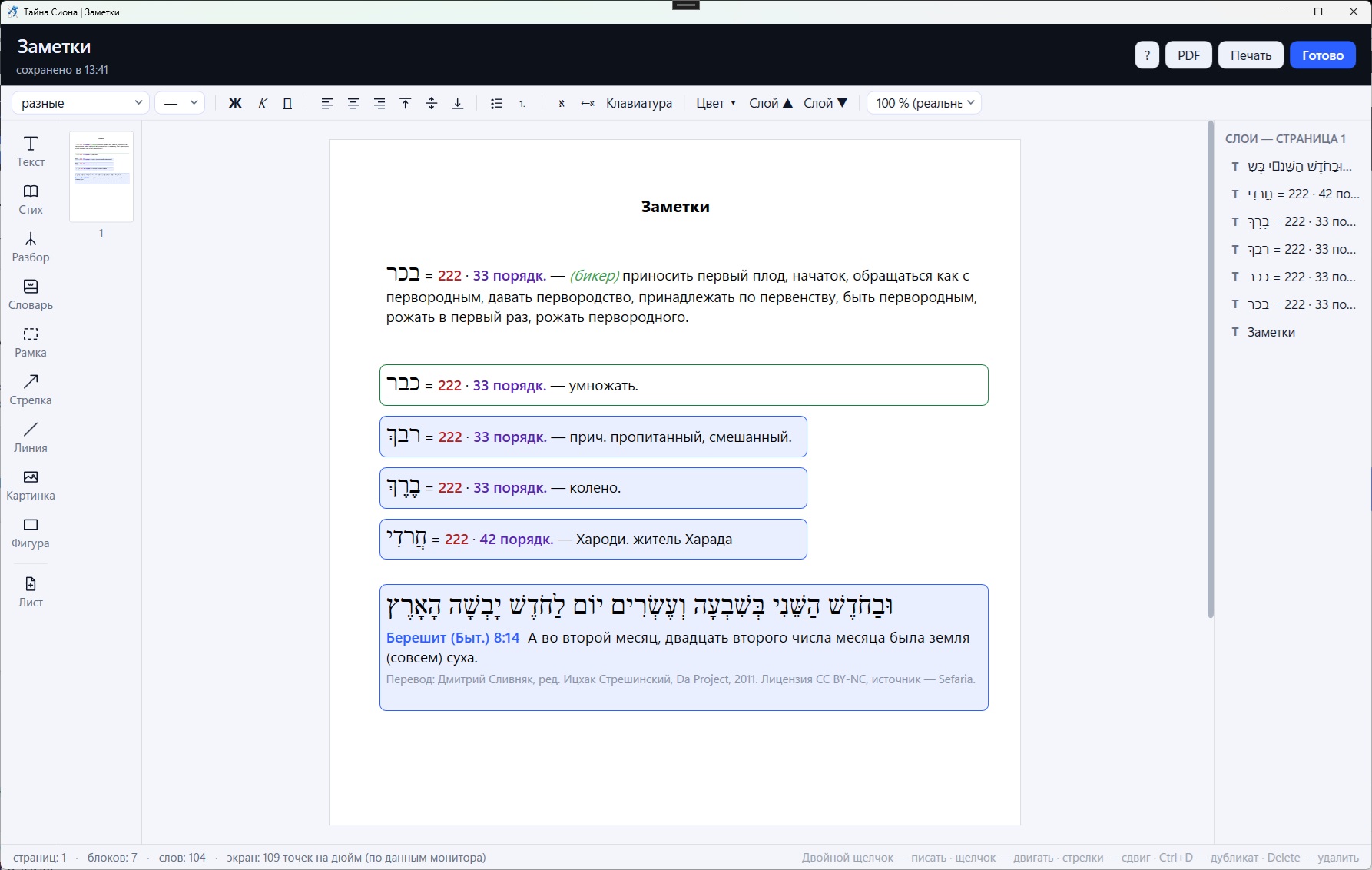Open the Словарь dictionary tool

point(31,294)
